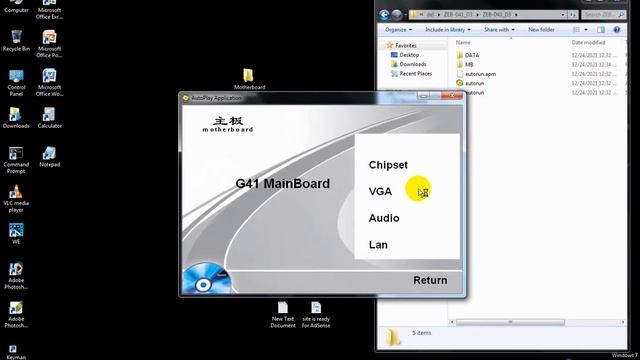640x360 pixels.
Task: Select VLC media player icon
Action: click(16, 199)
